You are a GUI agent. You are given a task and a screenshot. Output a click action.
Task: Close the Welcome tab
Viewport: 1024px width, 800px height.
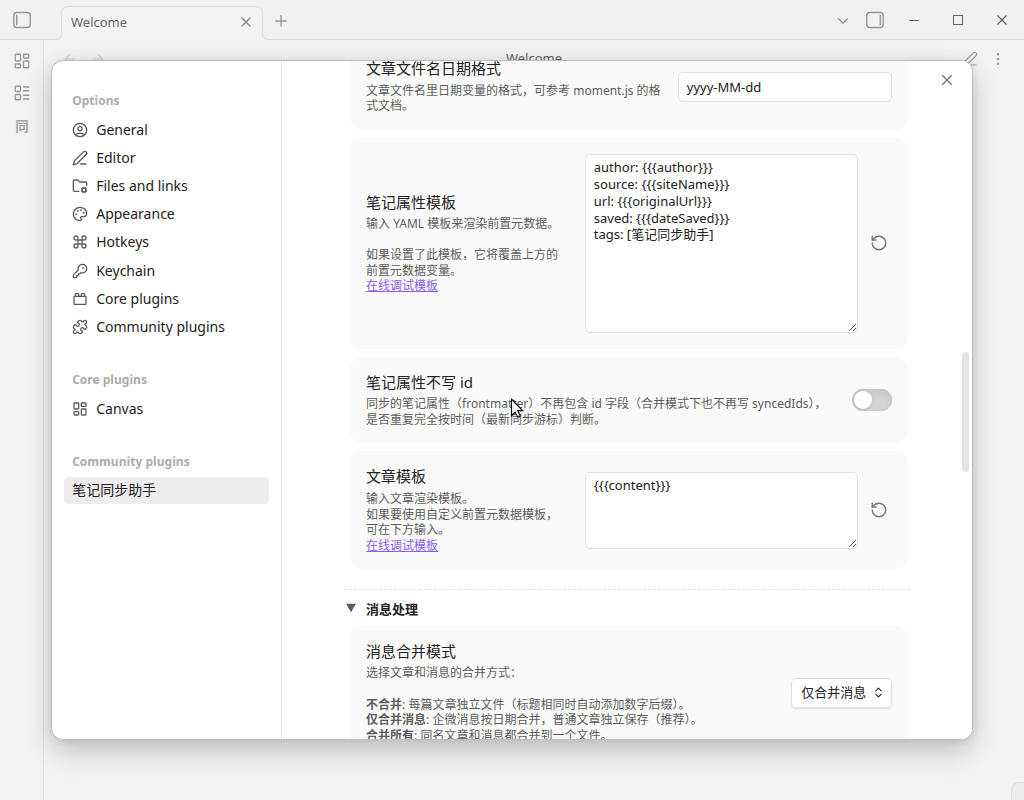coord(246,22)
